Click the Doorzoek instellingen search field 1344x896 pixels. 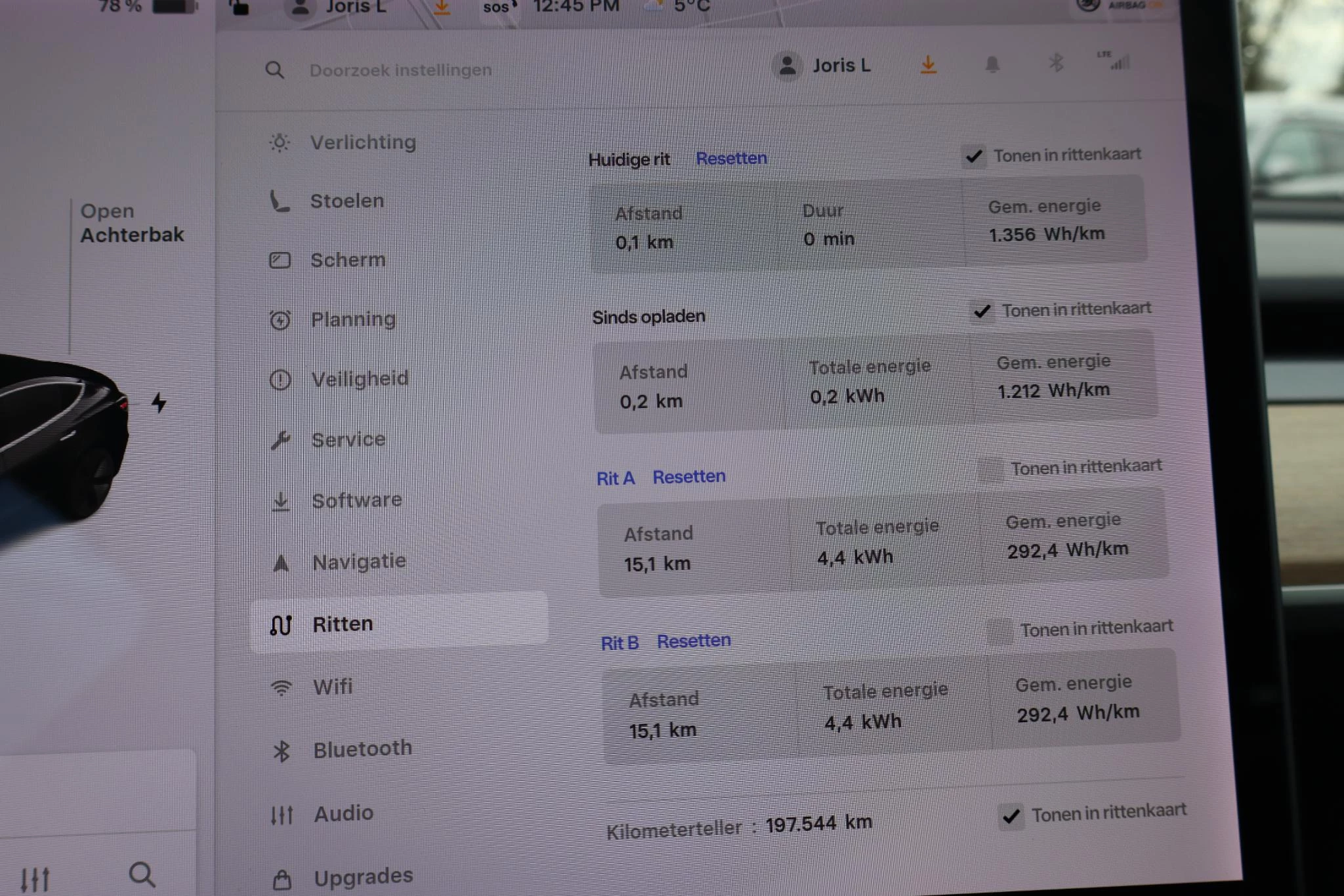[400, 70]
